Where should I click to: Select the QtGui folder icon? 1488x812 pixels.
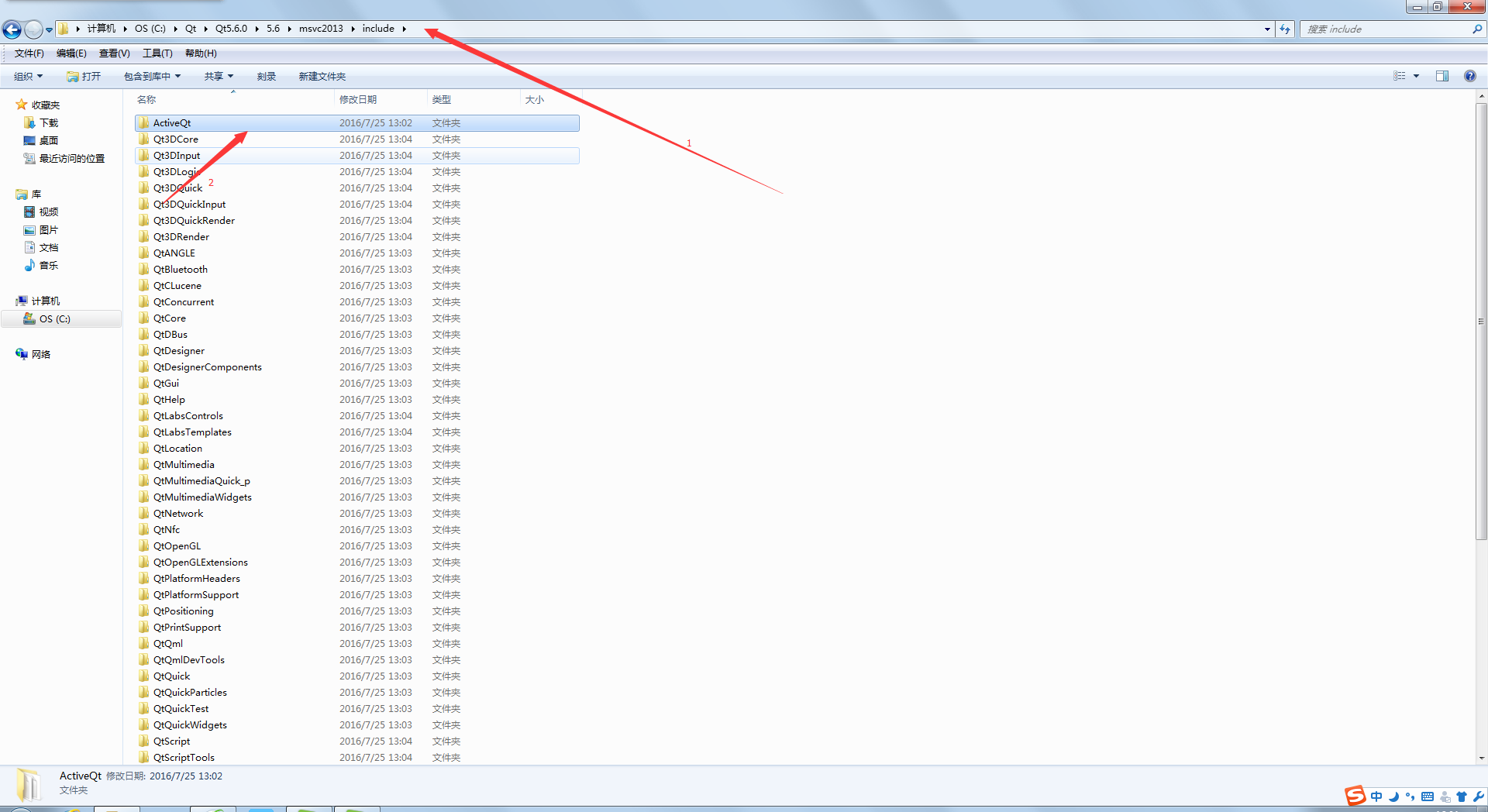[x=144, y=383]
